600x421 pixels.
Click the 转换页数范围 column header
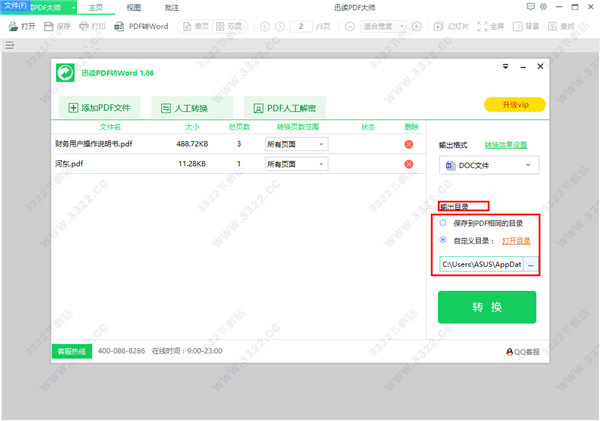[x=298, y=127]
